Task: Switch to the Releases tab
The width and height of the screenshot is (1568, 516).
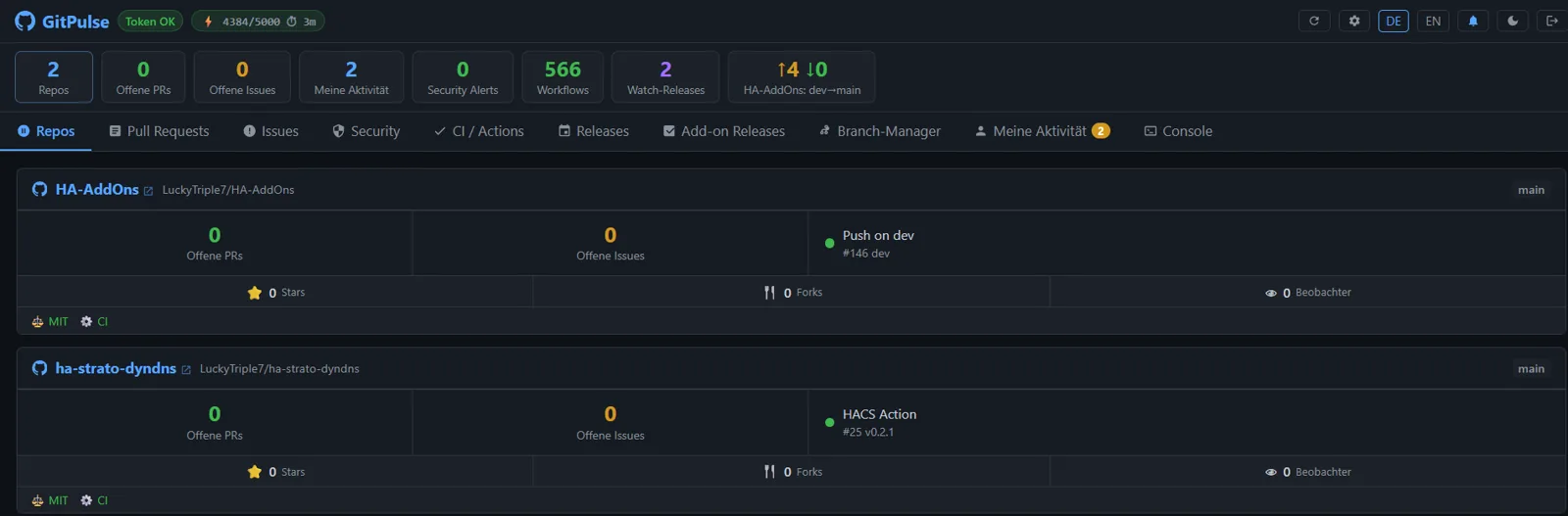Action: [594, 131]
